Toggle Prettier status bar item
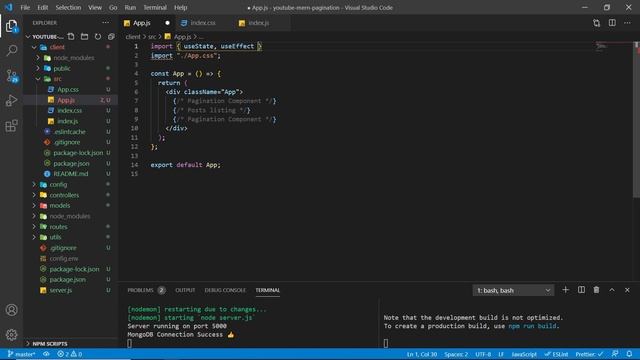The height and width of the screenshot is (360, 640). point(589,354)
